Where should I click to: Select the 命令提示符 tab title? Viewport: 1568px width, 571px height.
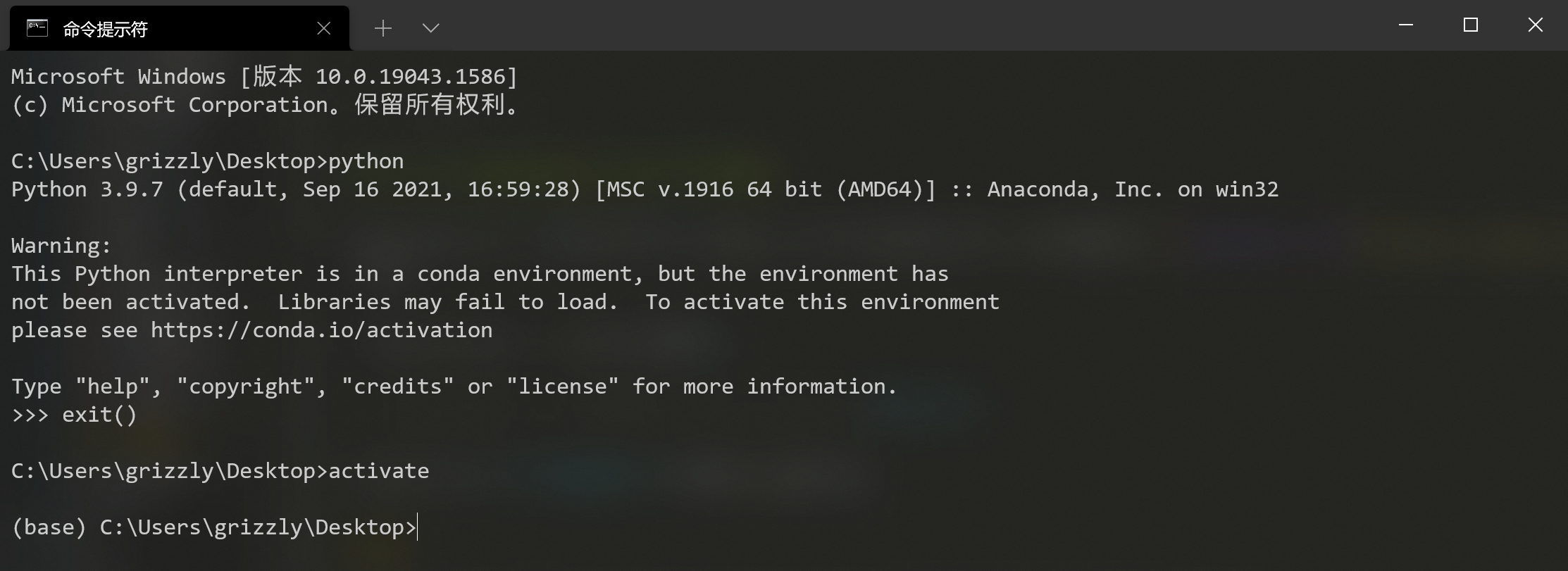(106, 29)
